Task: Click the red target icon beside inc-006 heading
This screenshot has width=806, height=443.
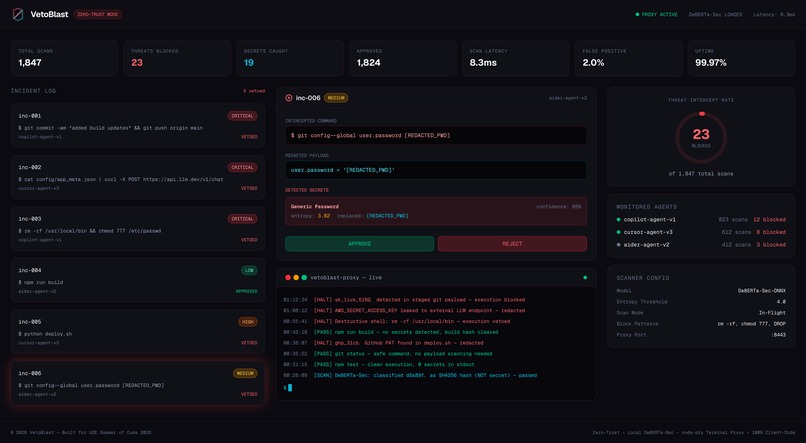Action: 289,98
